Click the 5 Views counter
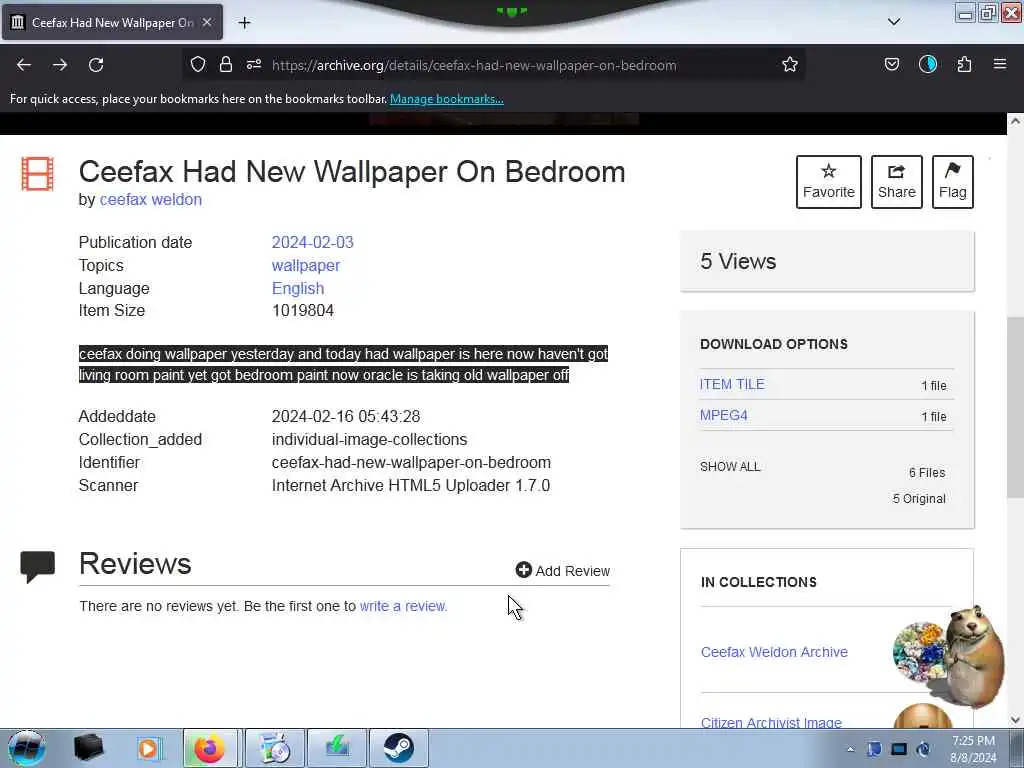Image resolution: width=1024 pixels, height=768 pixels. [x=738, y=261]
